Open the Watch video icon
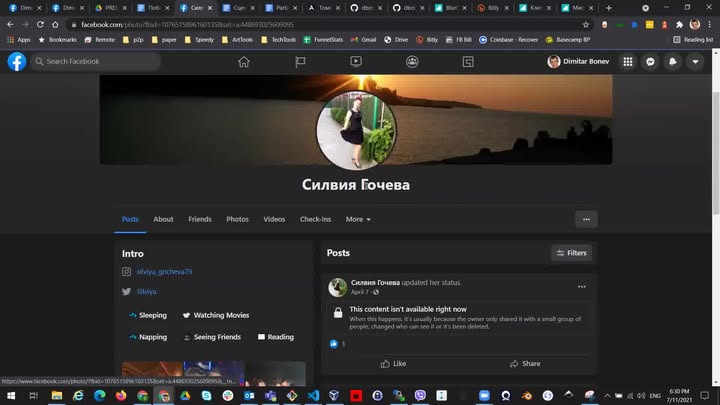The image size is (720, 405). pyautogui.click(x=356, y=62)
